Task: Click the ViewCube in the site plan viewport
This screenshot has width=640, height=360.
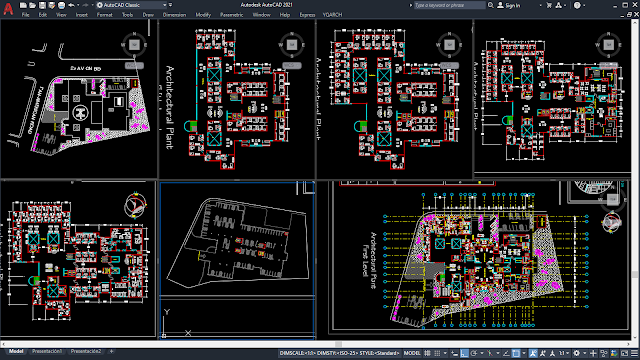Action: [x=134, y=44]
